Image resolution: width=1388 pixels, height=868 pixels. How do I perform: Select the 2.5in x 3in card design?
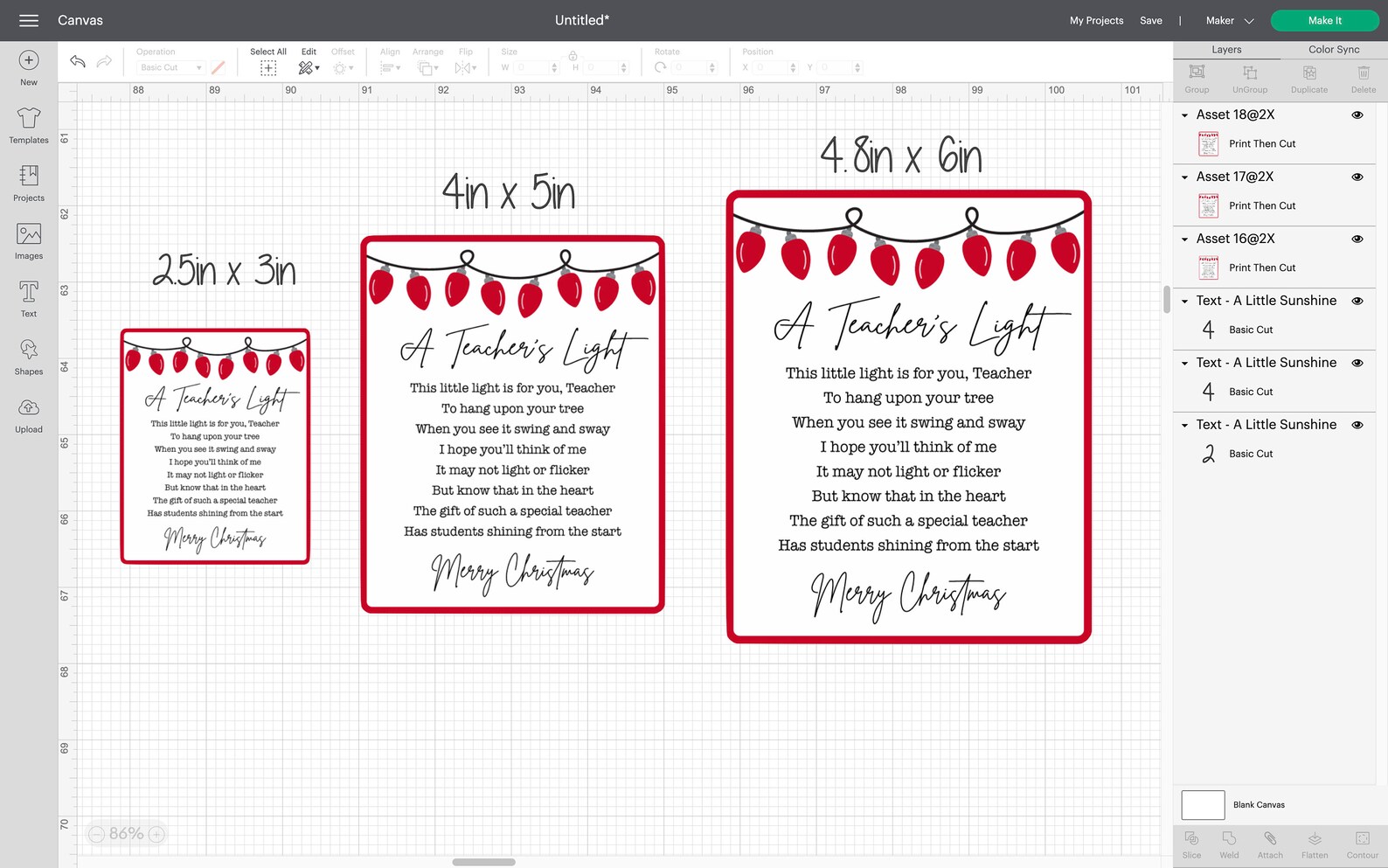tap(215, 446)
